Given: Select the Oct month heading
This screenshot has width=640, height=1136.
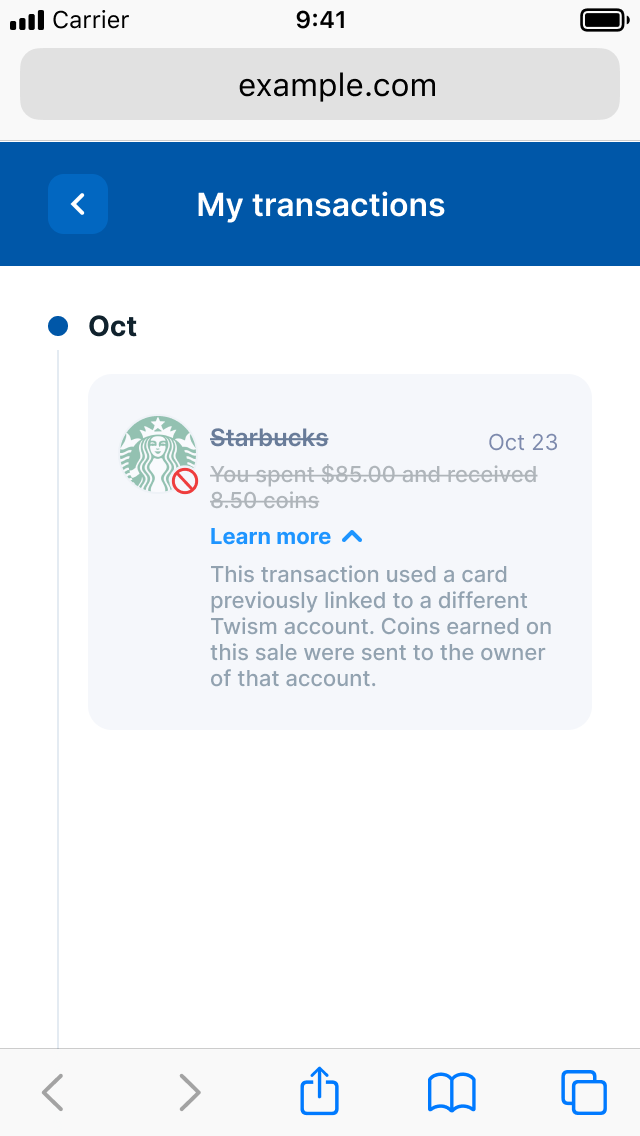Looking at the screenshot, I should tap(112, 327).
